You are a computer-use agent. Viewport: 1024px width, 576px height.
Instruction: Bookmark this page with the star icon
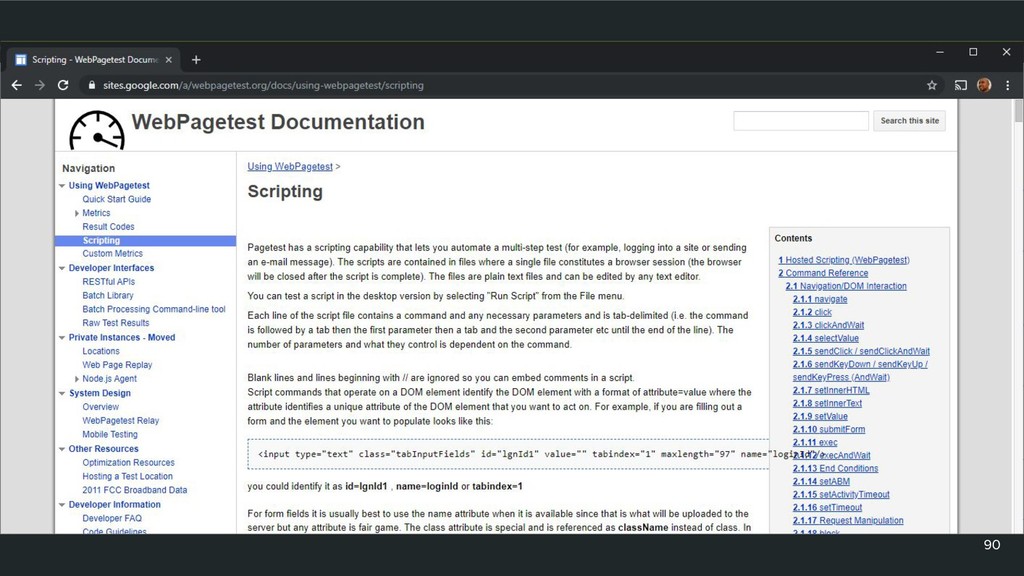point(932,85)
